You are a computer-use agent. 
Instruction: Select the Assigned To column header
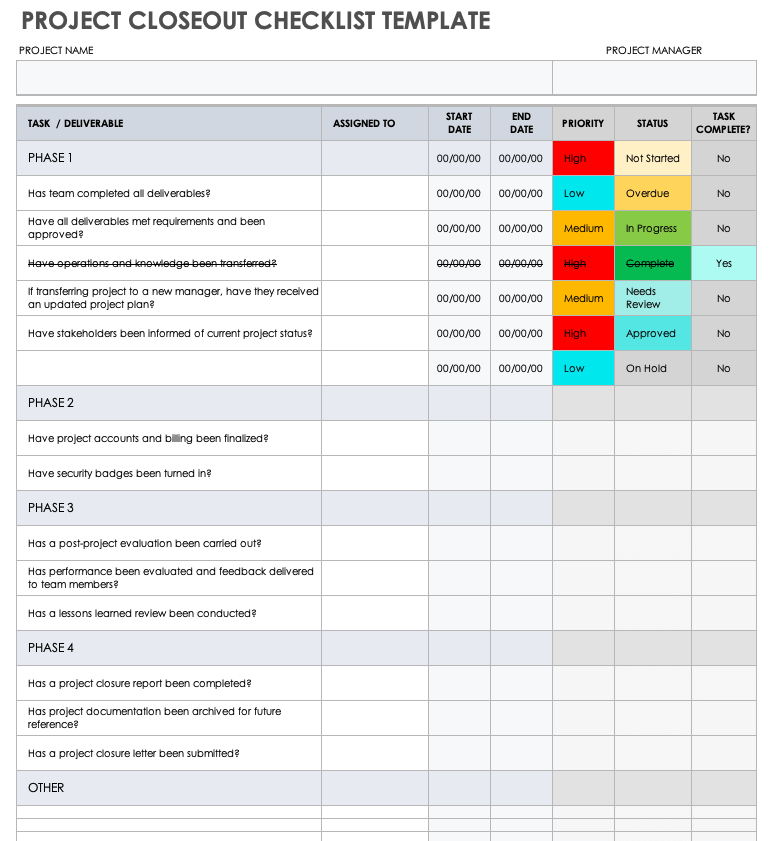[364, 123]
